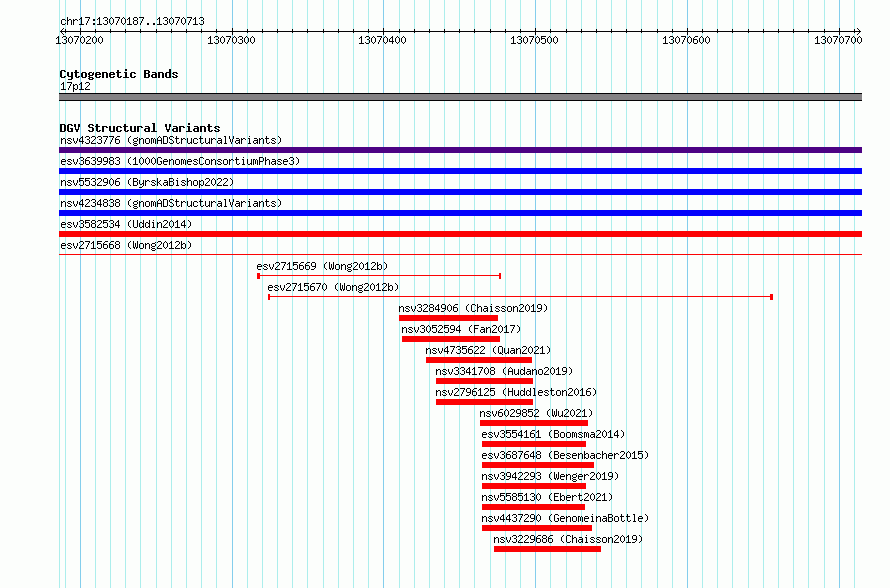Open the nsv3942293 Wenger2019 label
Viewport: 890px width, 588px height.
point(550,476)
